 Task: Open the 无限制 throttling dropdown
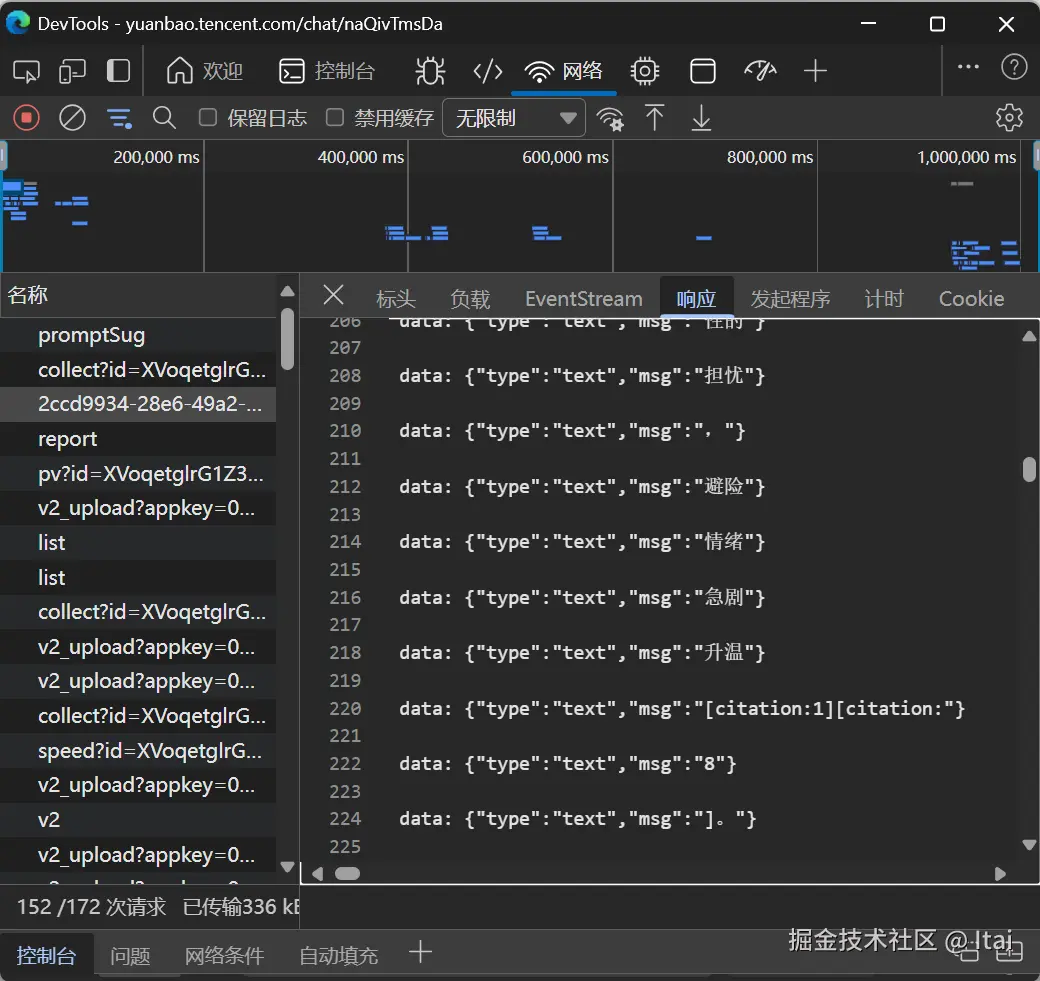514,118
